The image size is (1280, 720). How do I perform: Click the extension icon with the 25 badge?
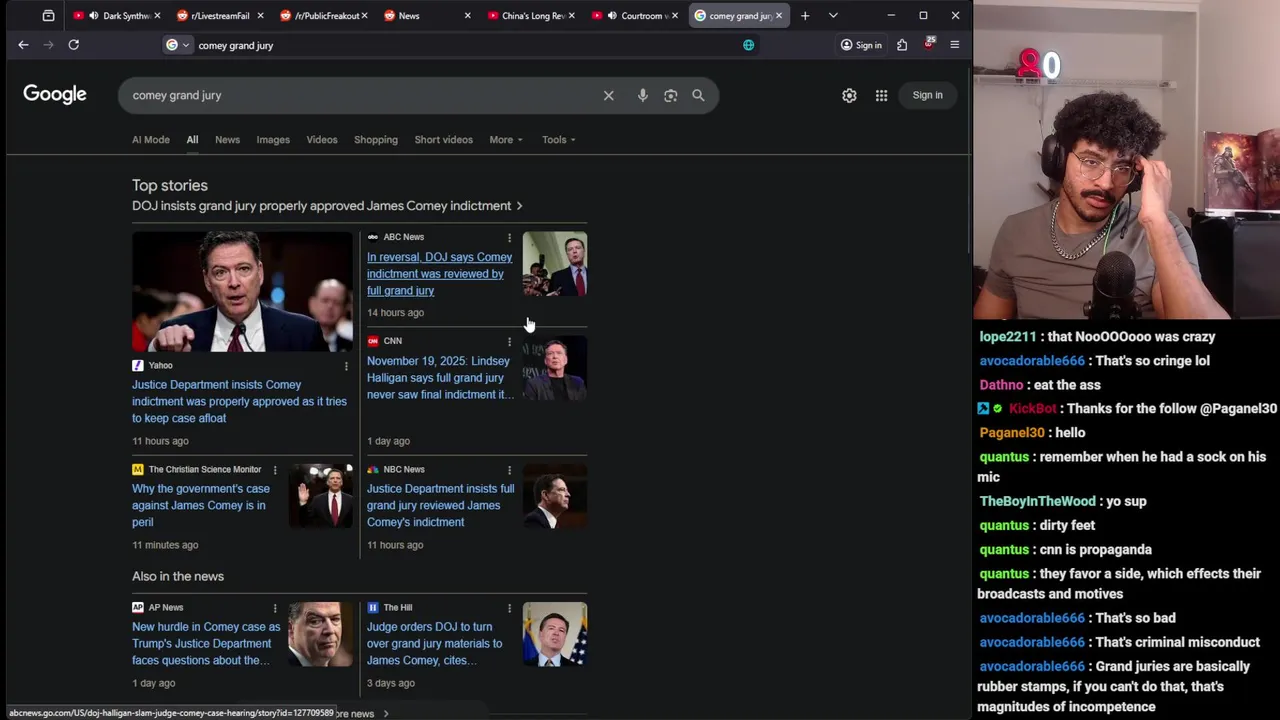click(x=928, y=44)
